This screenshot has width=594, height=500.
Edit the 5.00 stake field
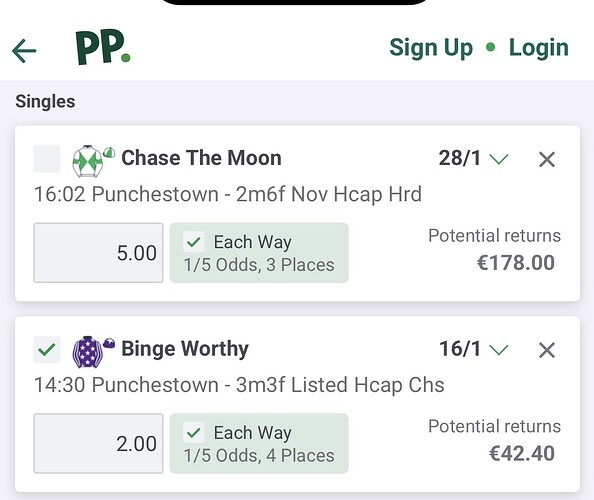coord(98,253)
